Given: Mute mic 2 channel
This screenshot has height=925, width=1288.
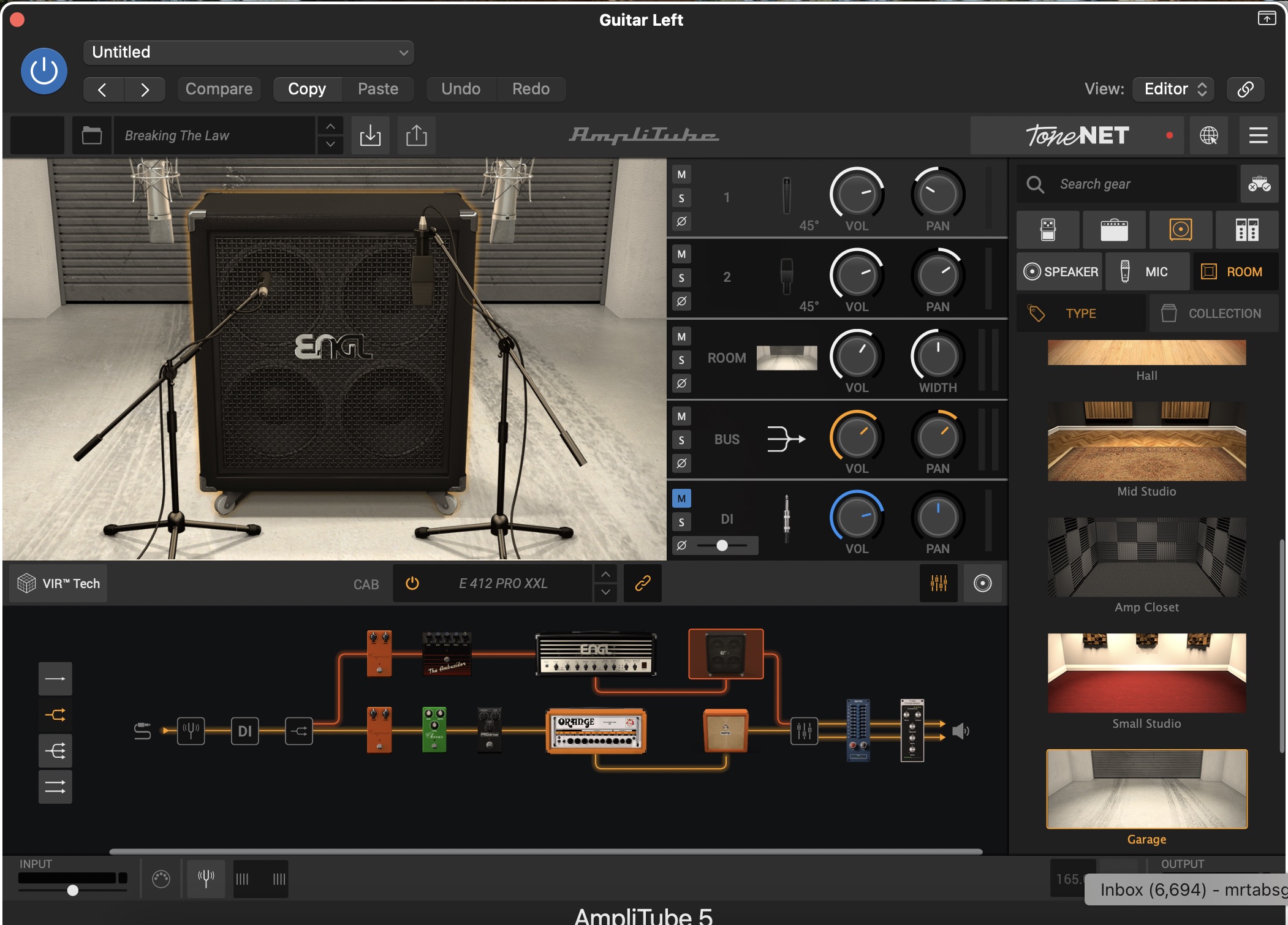Looking at the screenshot, I should click(681, 254).
